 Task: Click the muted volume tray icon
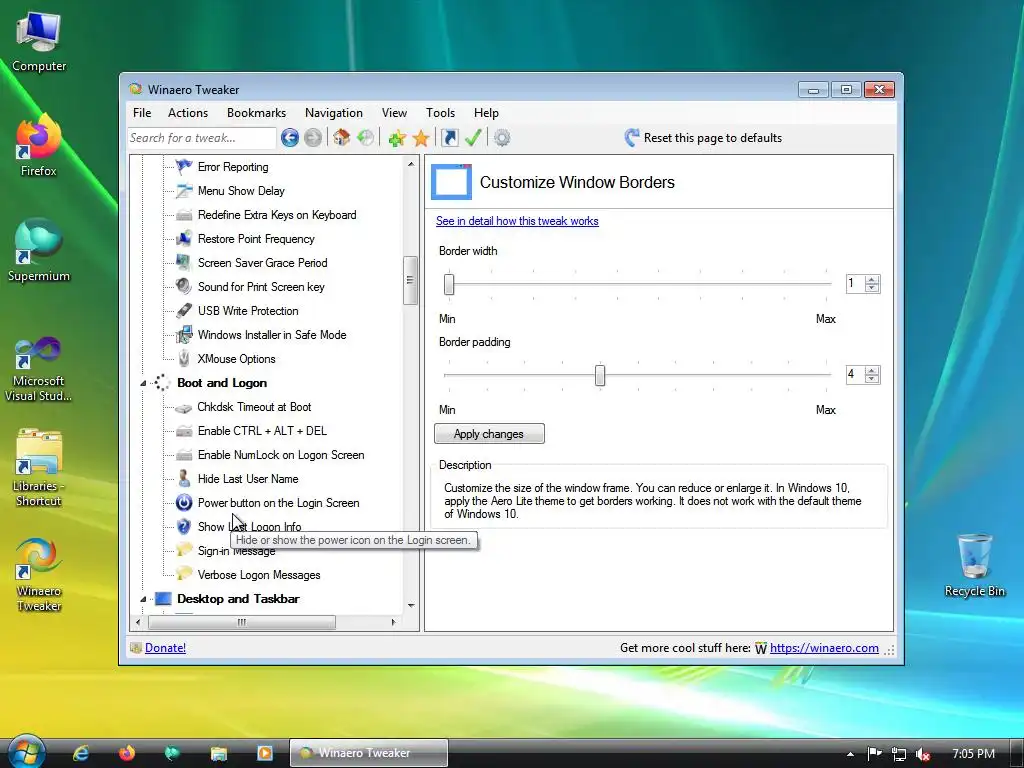(x=923, y=754)
